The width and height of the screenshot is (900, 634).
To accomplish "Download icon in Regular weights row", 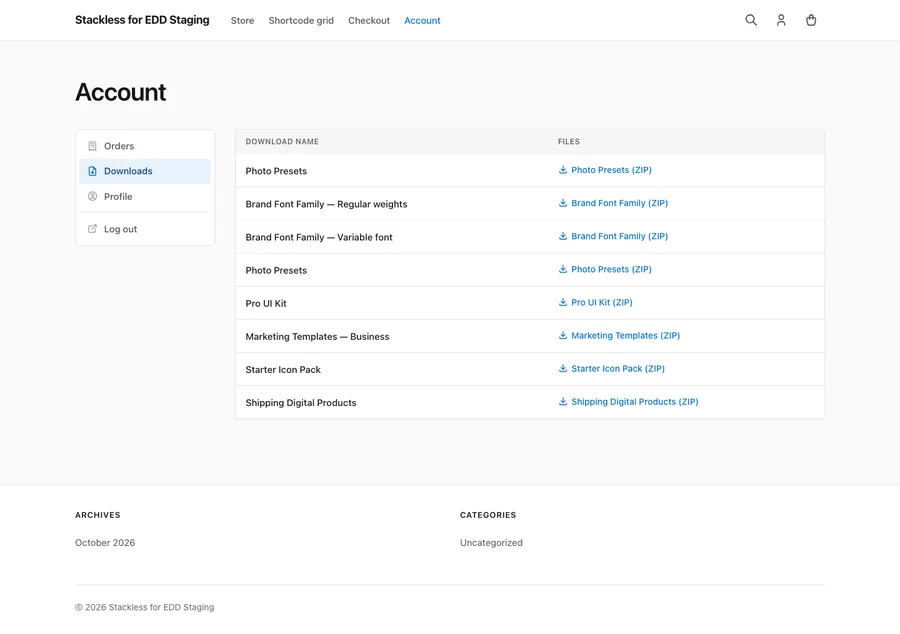I will [x=563, y=203].
